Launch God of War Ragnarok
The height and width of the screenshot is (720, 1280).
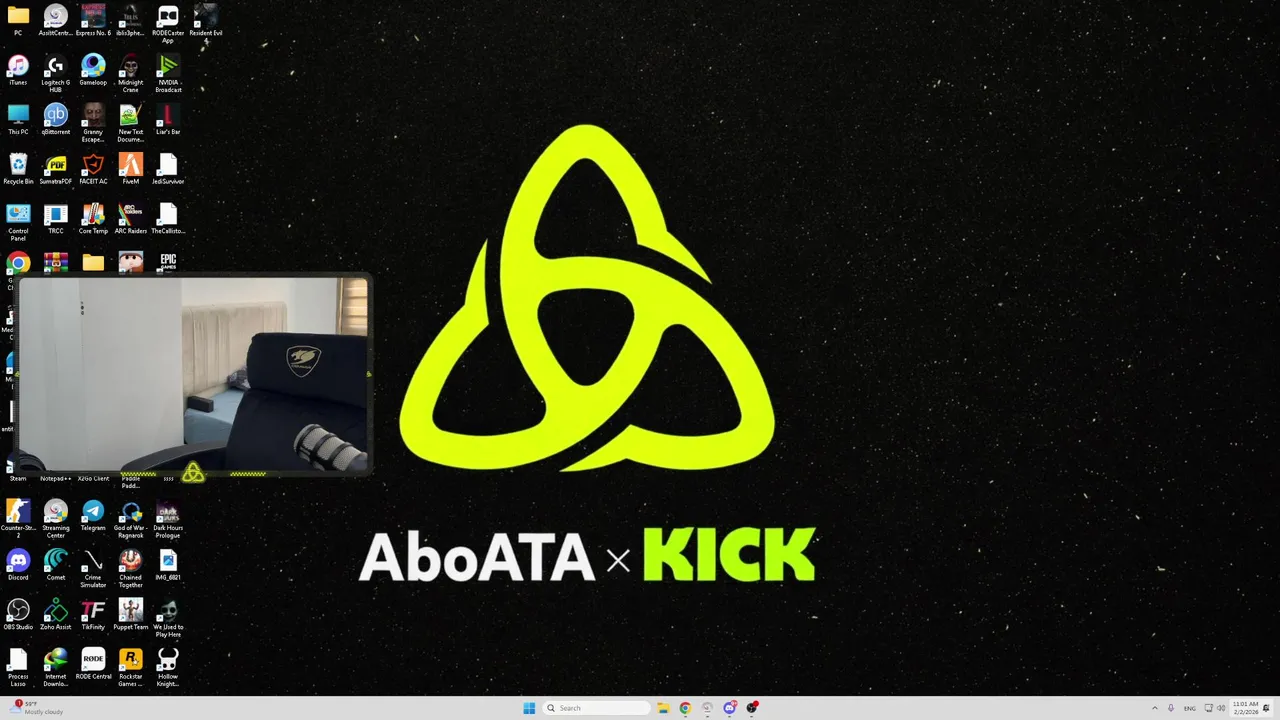131,519
